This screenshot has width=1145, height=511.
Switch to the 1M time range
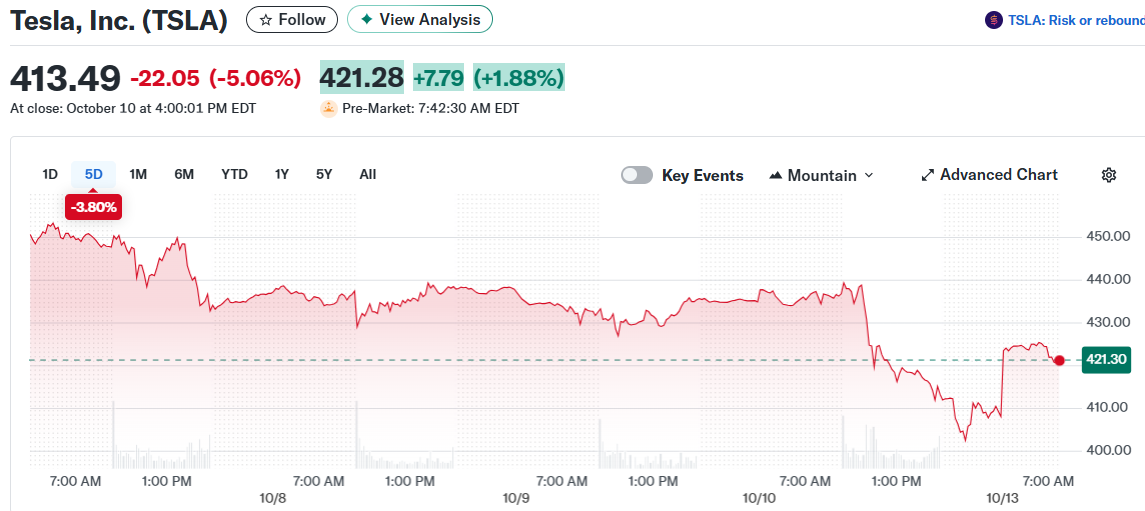click(138, 174)
